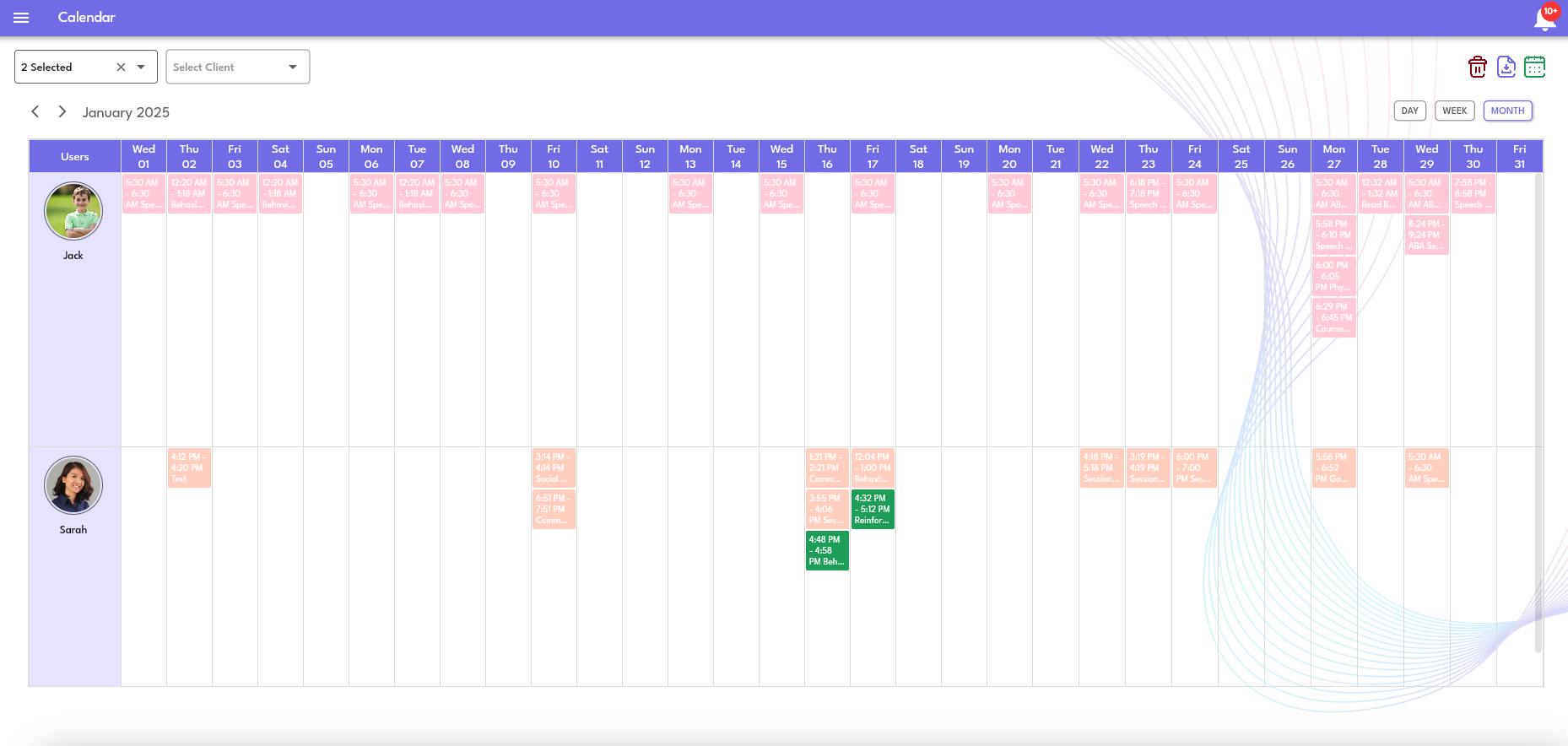This screenshot has height=746, width=1568.
Task: Select the Wed 01 column header
Action: [143, 156]
